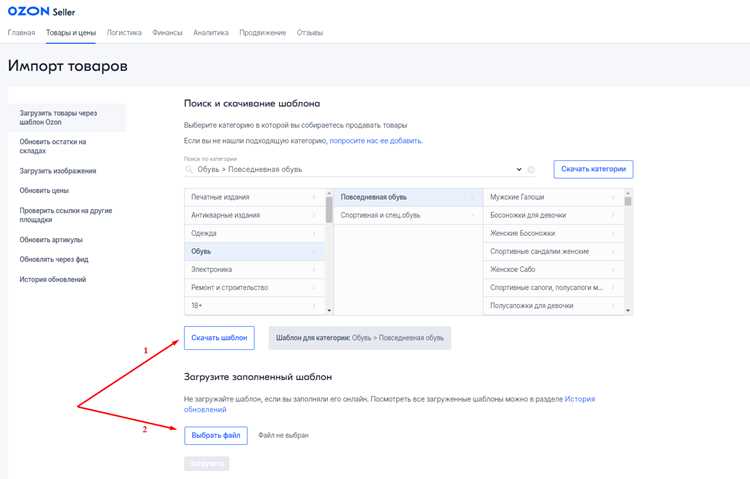Viewport: 750px width, 479px height.
Task: Expand chevron on the Печатные издания row
Action: [314, 197]
